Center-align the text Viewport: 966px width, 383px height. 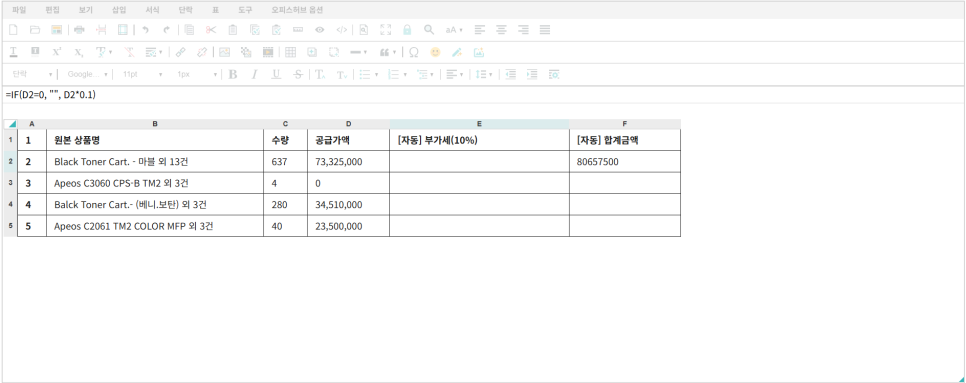coord(502,30)
